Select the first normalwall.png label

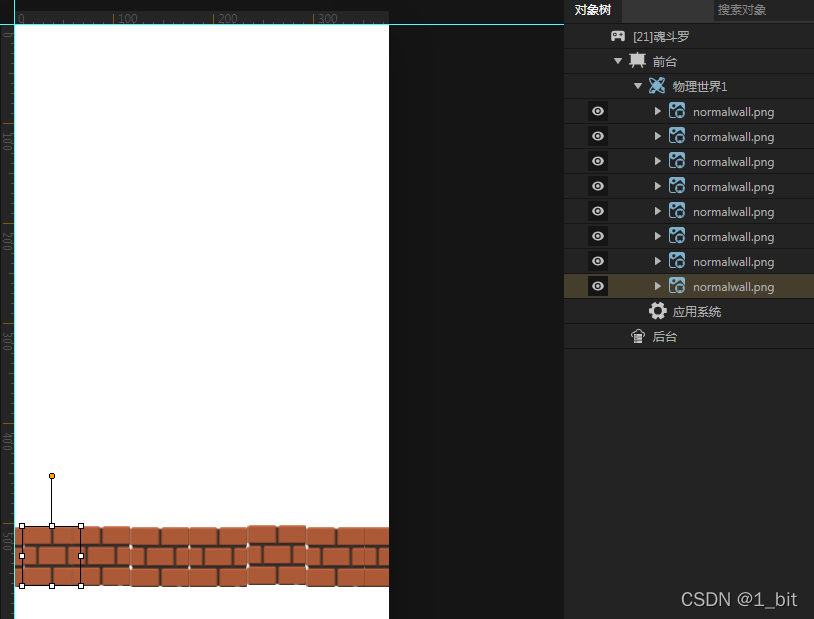click(734, 112)
